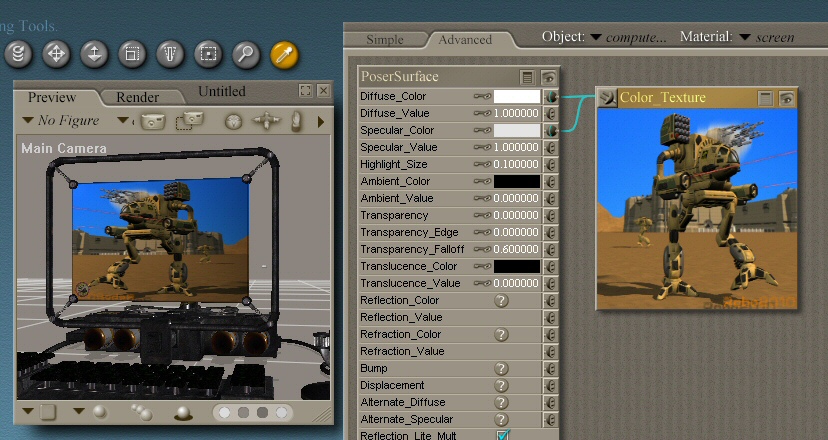Toggle the sphere ground shadow icon

pos(183,413)
